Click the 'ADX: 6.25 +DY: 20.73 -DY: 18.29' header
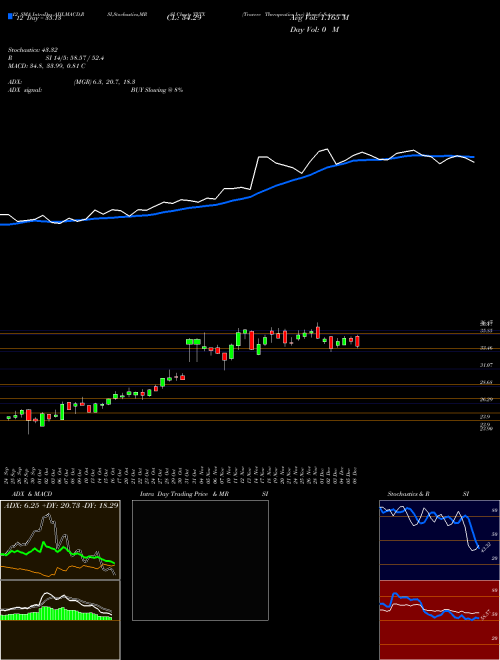 coord(61,505)
